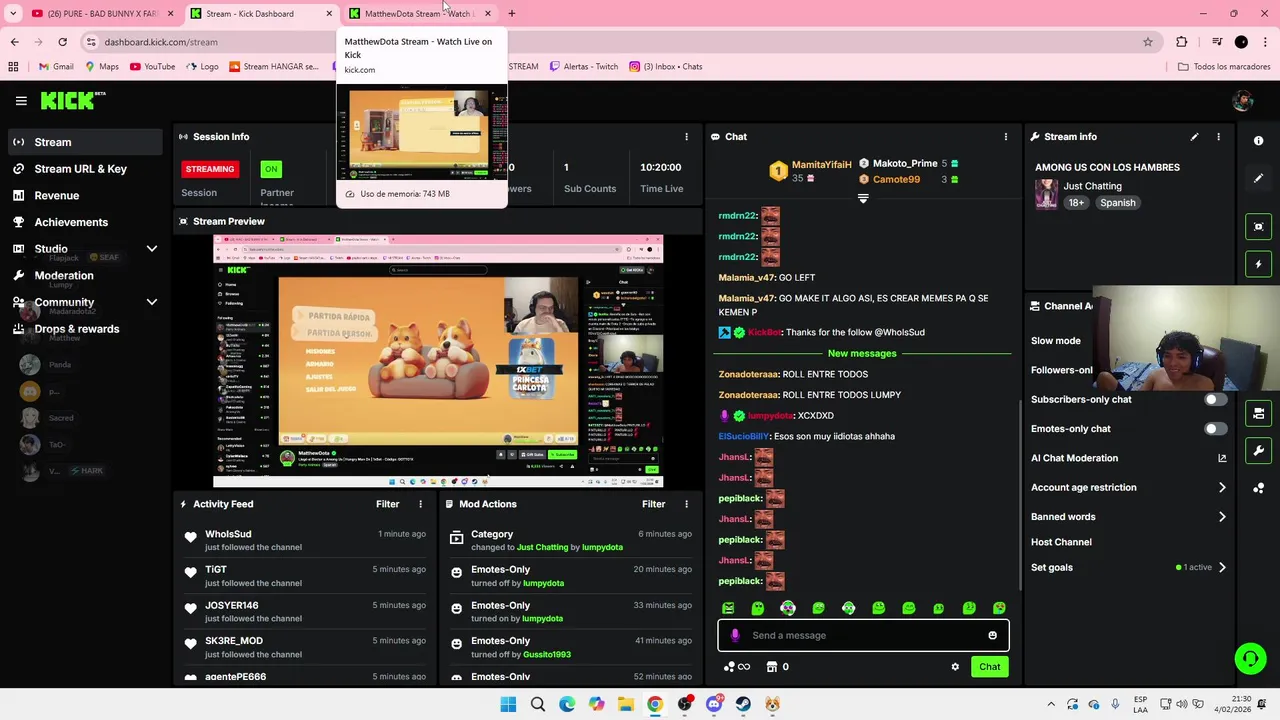Open the Stream Preview video thumbnail
The height and width of the screenshot is (720, 1280).
click(438, 361)
